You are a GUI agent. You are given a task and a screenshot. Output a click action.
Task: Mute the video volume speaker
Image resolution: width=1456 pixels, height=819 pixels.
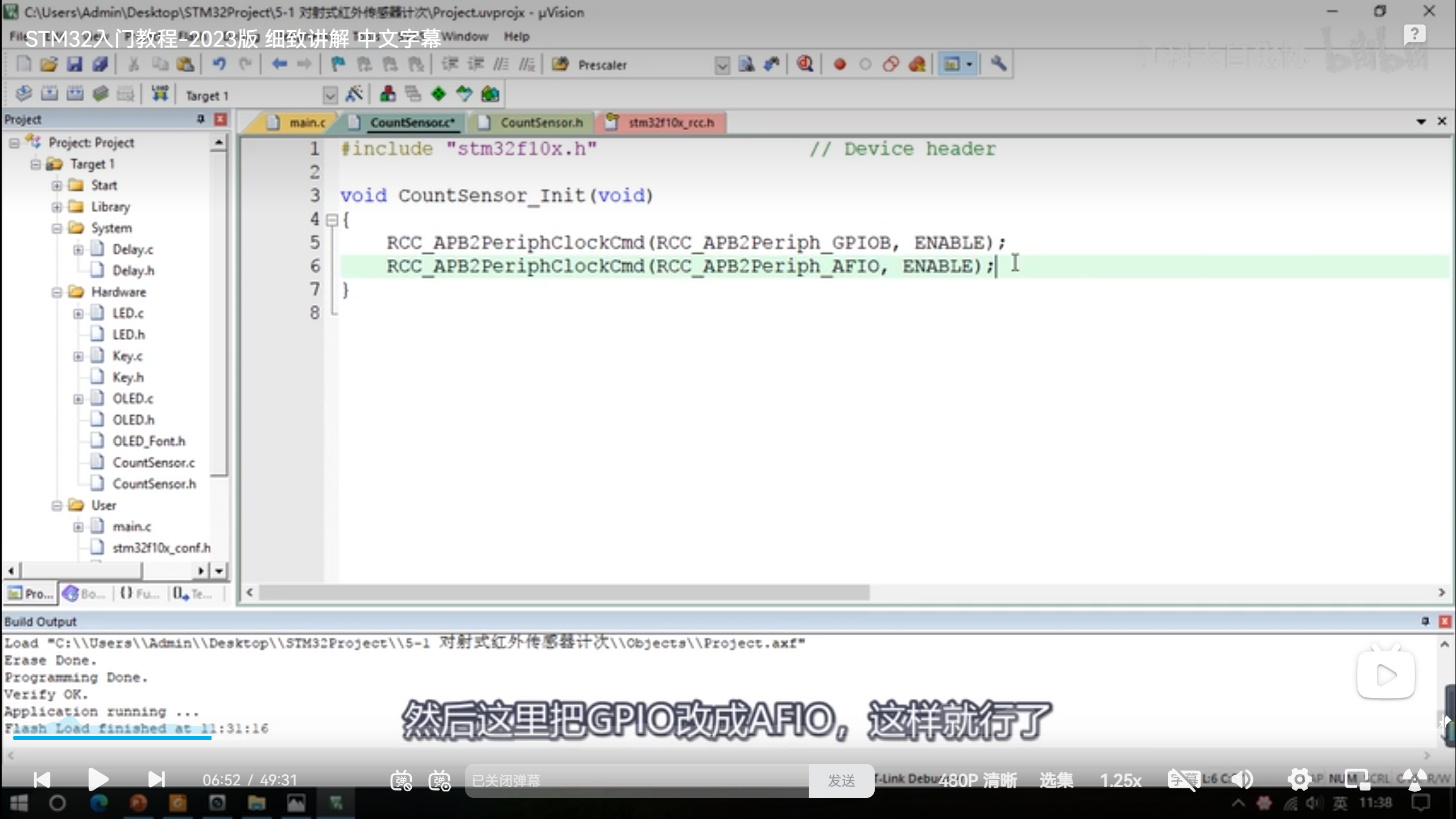coord(1243,780)
